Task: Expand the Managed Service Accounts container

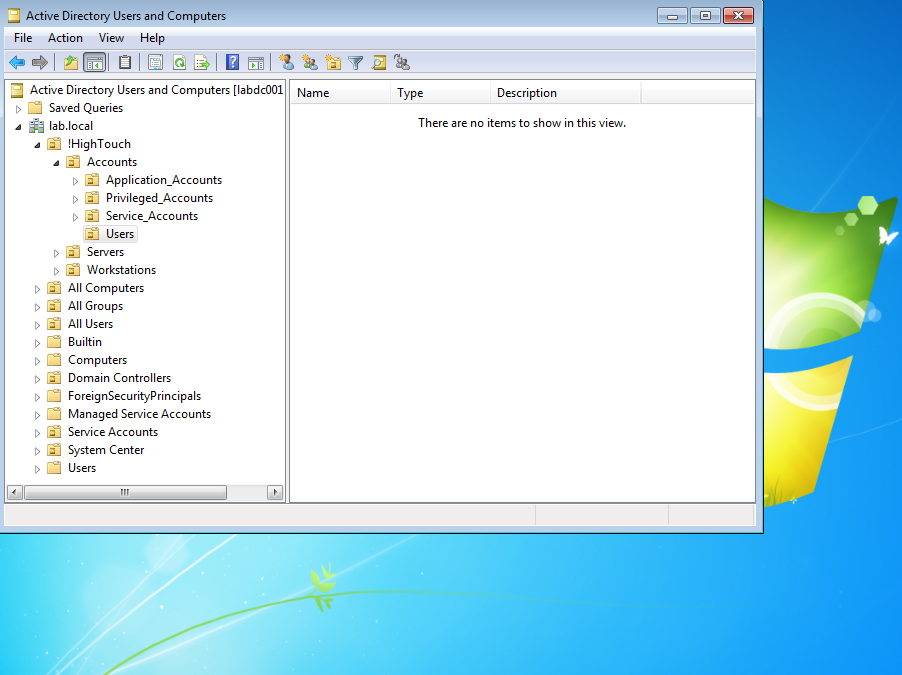Action: coord(37,415)
